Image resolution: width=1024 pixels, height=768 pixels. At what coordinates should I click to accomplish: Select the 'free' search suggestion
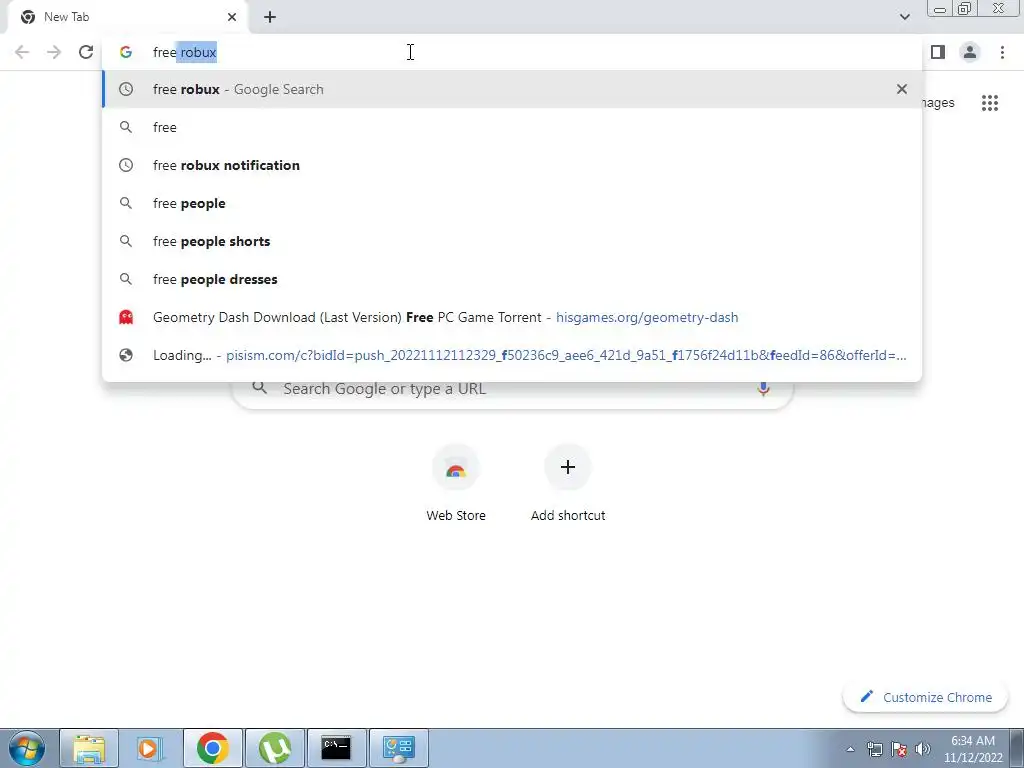512,127
